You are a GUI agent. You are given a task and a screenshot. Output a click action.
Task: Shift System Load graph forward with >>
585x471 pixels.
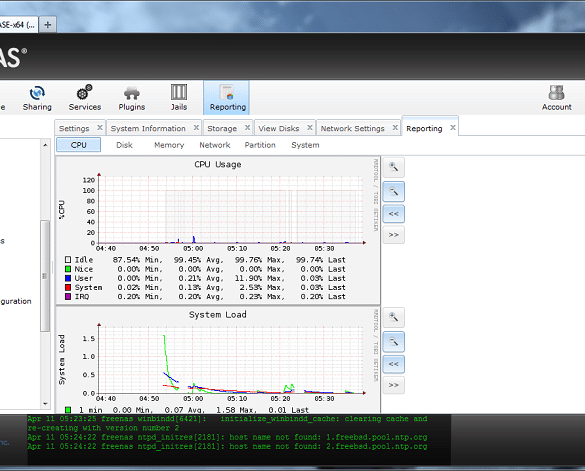394,385
